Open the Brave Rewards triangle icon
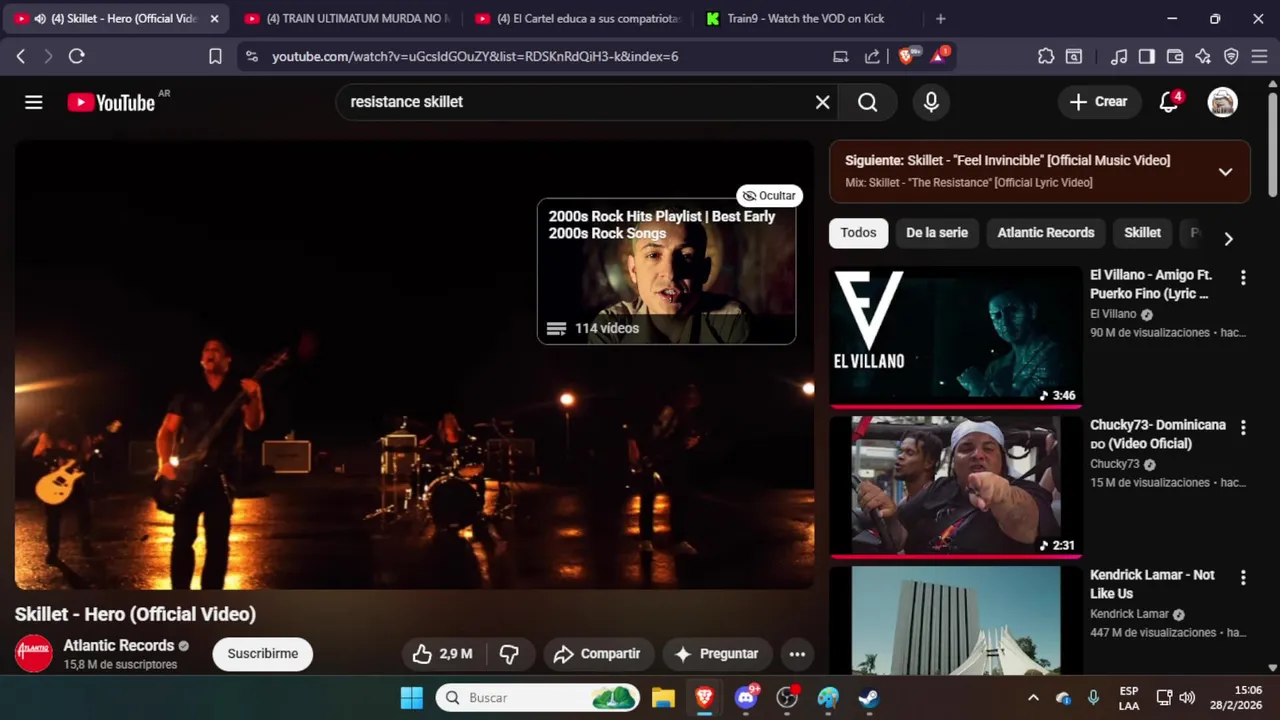The width and height of the screenshot is (1280, 720). [939, 56]
